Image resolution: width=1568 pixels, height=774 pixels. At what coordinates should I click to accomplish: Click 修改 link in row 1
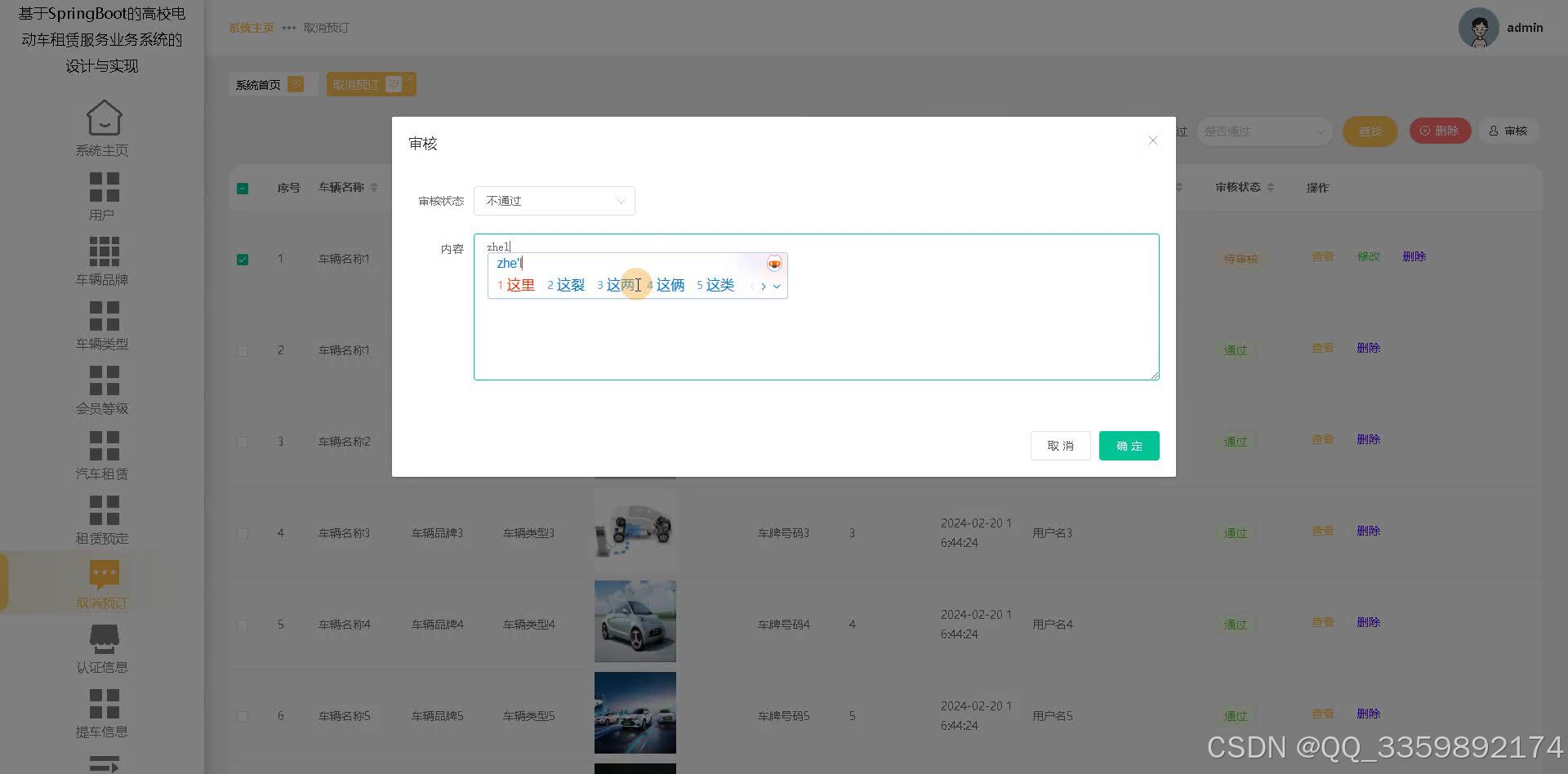click(x=1369, y=256)
